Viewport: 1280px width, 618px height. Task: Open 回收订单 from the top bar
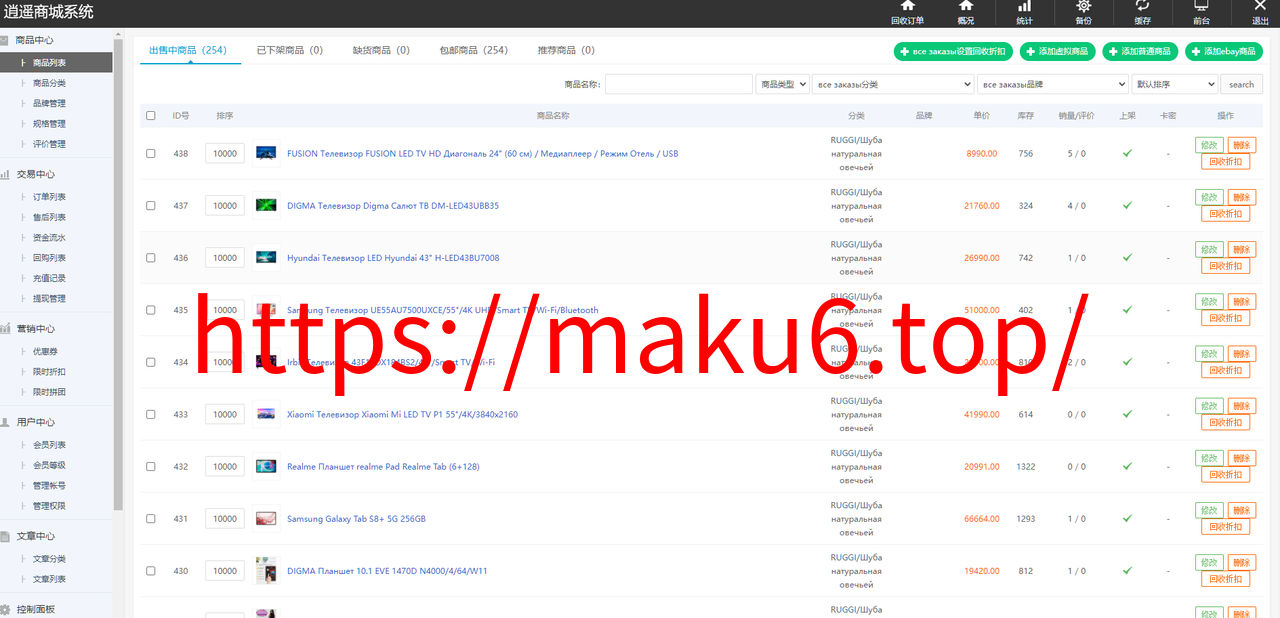(x=907, y=13)
